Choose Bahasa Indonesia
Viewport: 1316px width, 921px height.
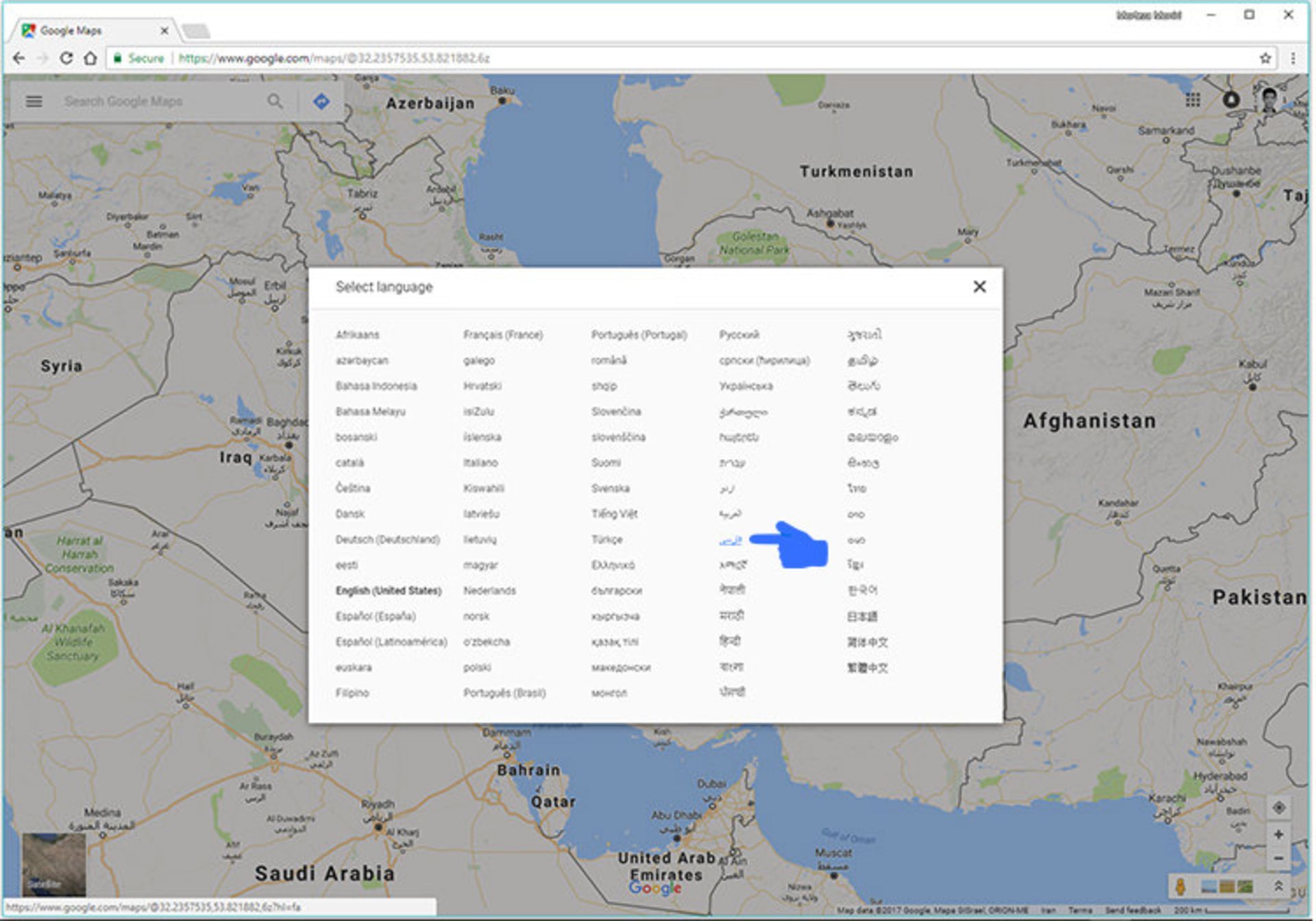[x=376, y=386]
